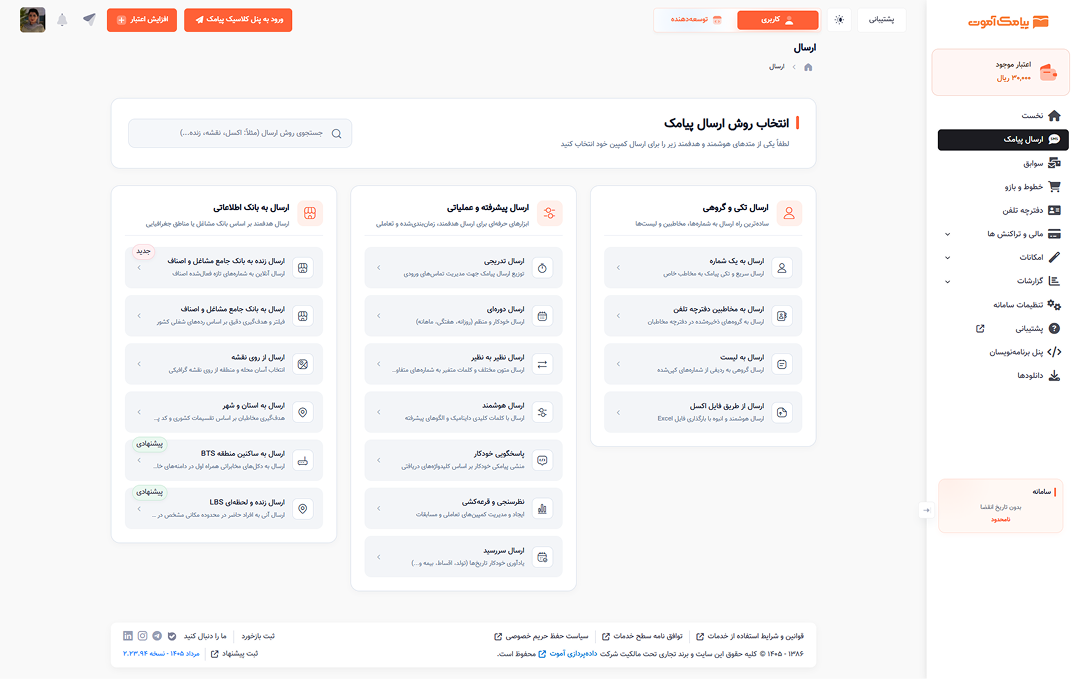The width and height of the screenshot is (1075, 679).
Task: Click the ارسال هوشمند sliders icon
Action: (542, 412)
